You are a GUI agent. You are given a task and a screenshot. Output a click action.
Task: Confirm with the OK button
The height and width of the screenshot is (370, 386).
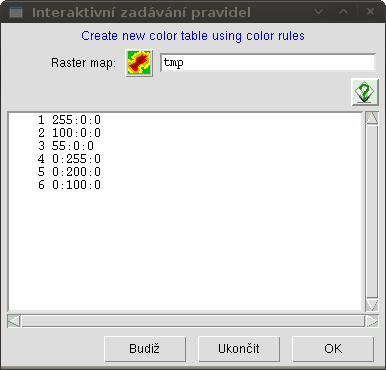pos(333,349)
